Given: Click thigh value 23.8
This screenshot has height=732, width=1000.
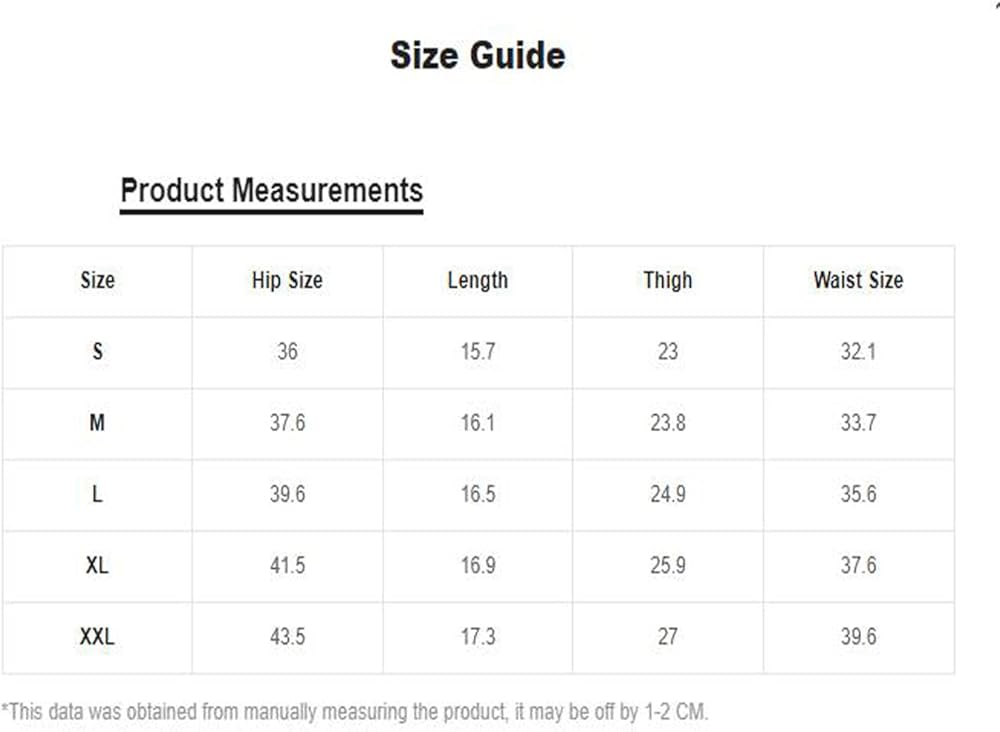Looking at the screenshot, I should (x=667, y=423).
